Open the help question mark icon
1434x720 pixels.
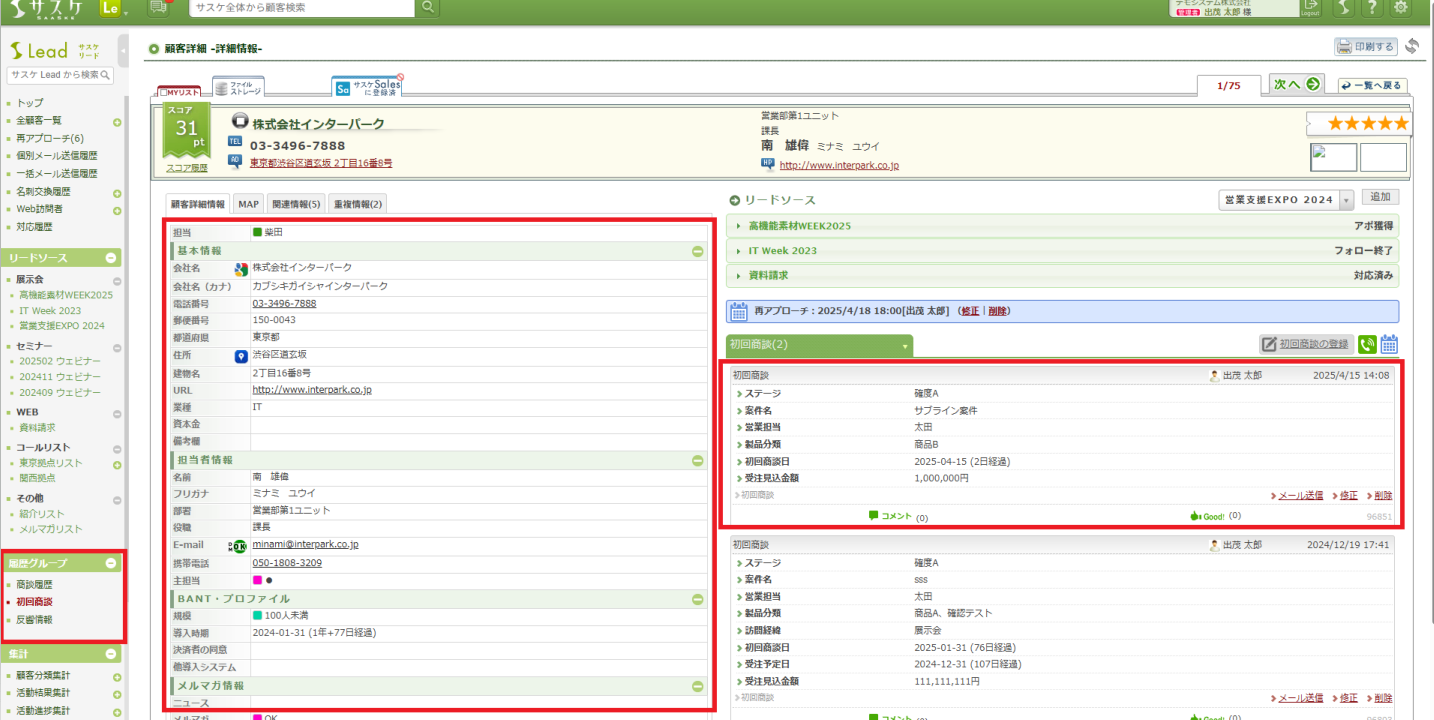click(1372, 7)
